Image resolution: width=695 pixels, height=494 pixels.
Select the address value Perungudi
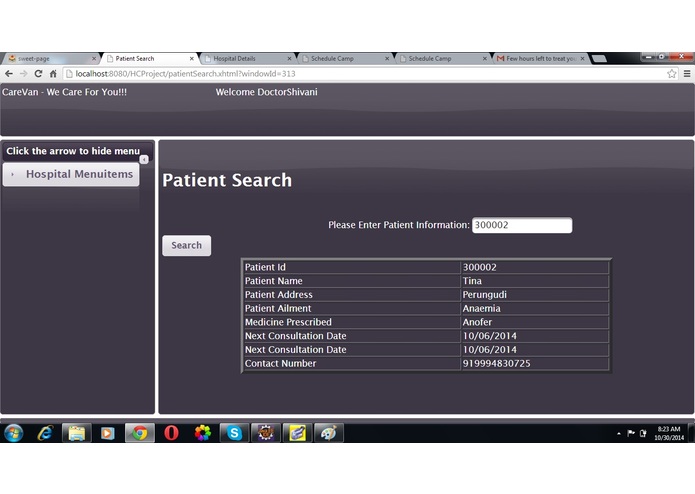484,295
